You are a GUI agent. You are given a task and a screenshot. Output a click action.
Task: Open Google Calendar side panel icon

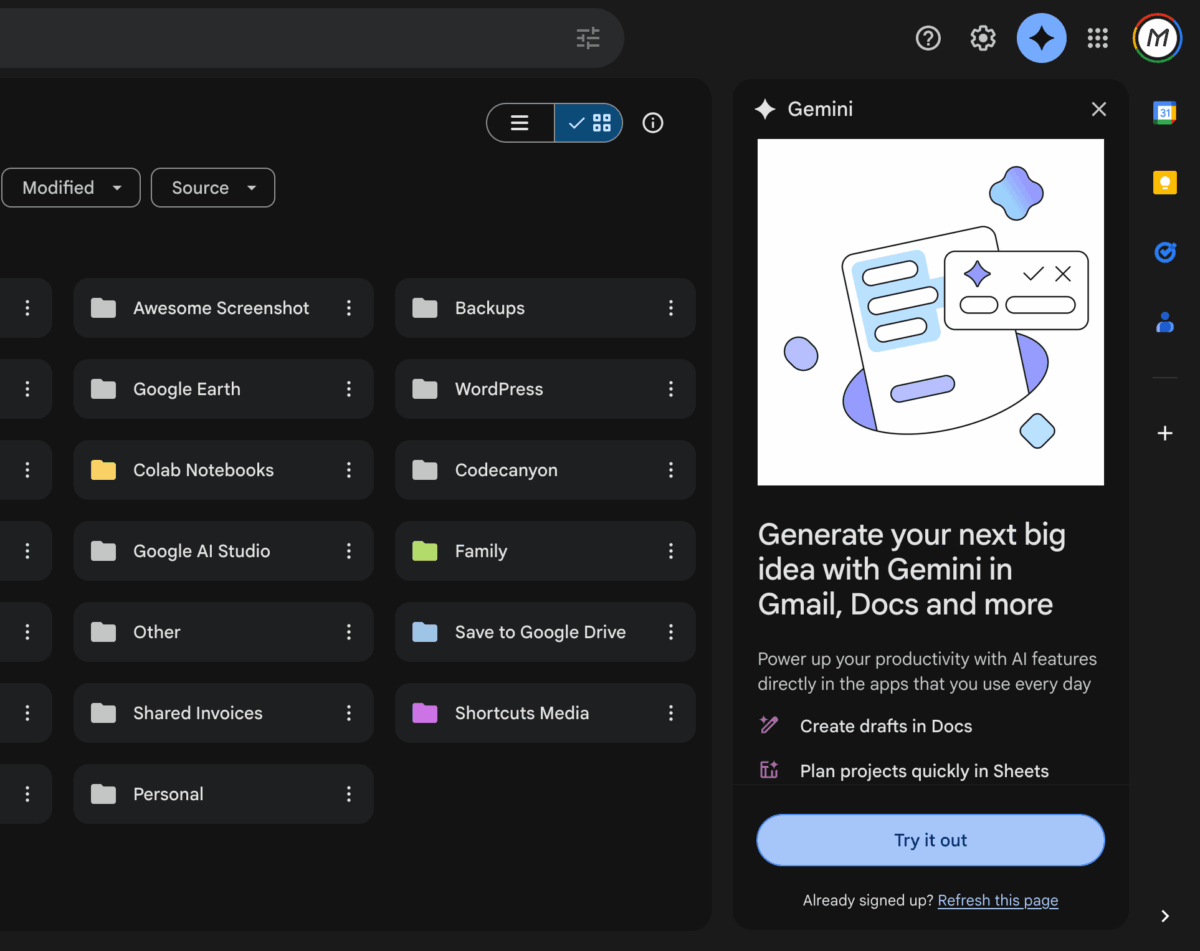click(x=1165, y=113)
